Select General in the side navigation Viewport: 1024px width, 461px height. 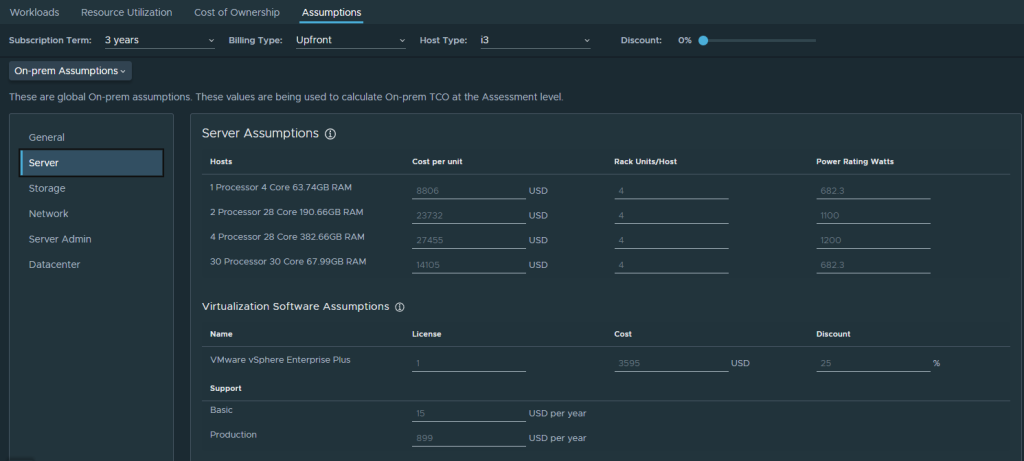(x=47, y=137)
